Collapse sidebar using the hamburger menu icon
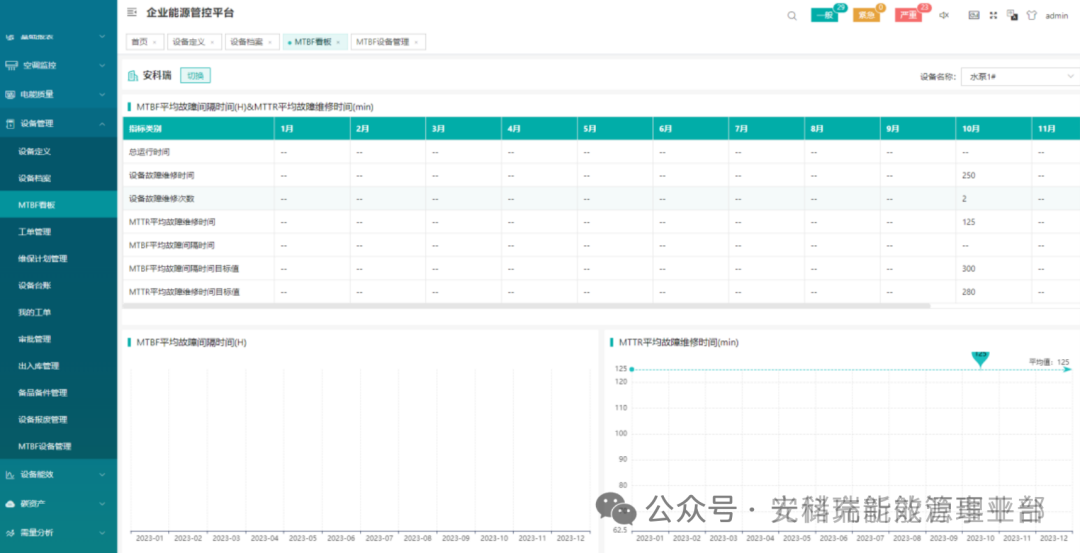This screenshot has width=1080, height=553. pyautogui.click(x=132, y=12)
